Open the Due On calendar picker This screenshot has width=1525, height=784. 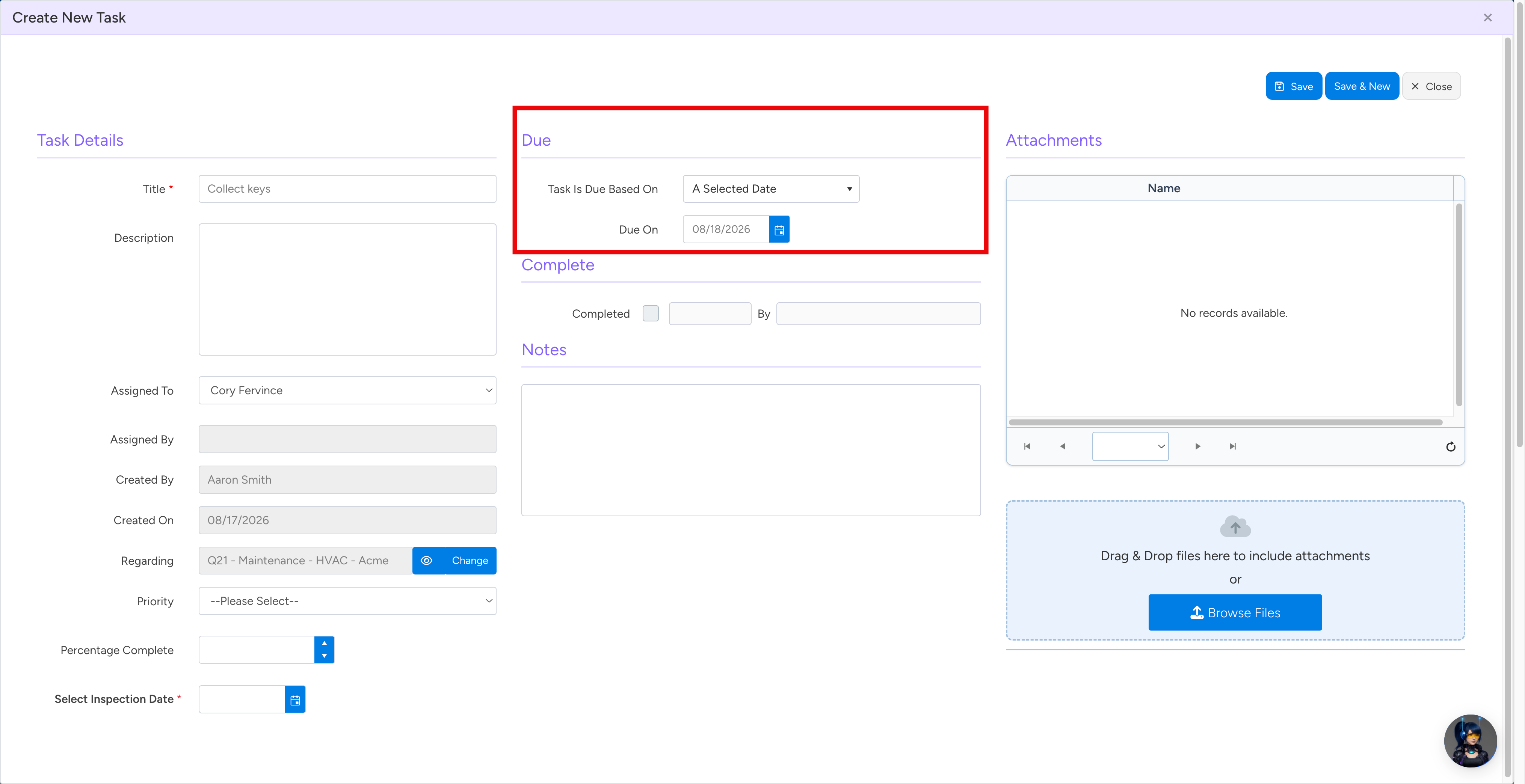[x=779, y=229]
